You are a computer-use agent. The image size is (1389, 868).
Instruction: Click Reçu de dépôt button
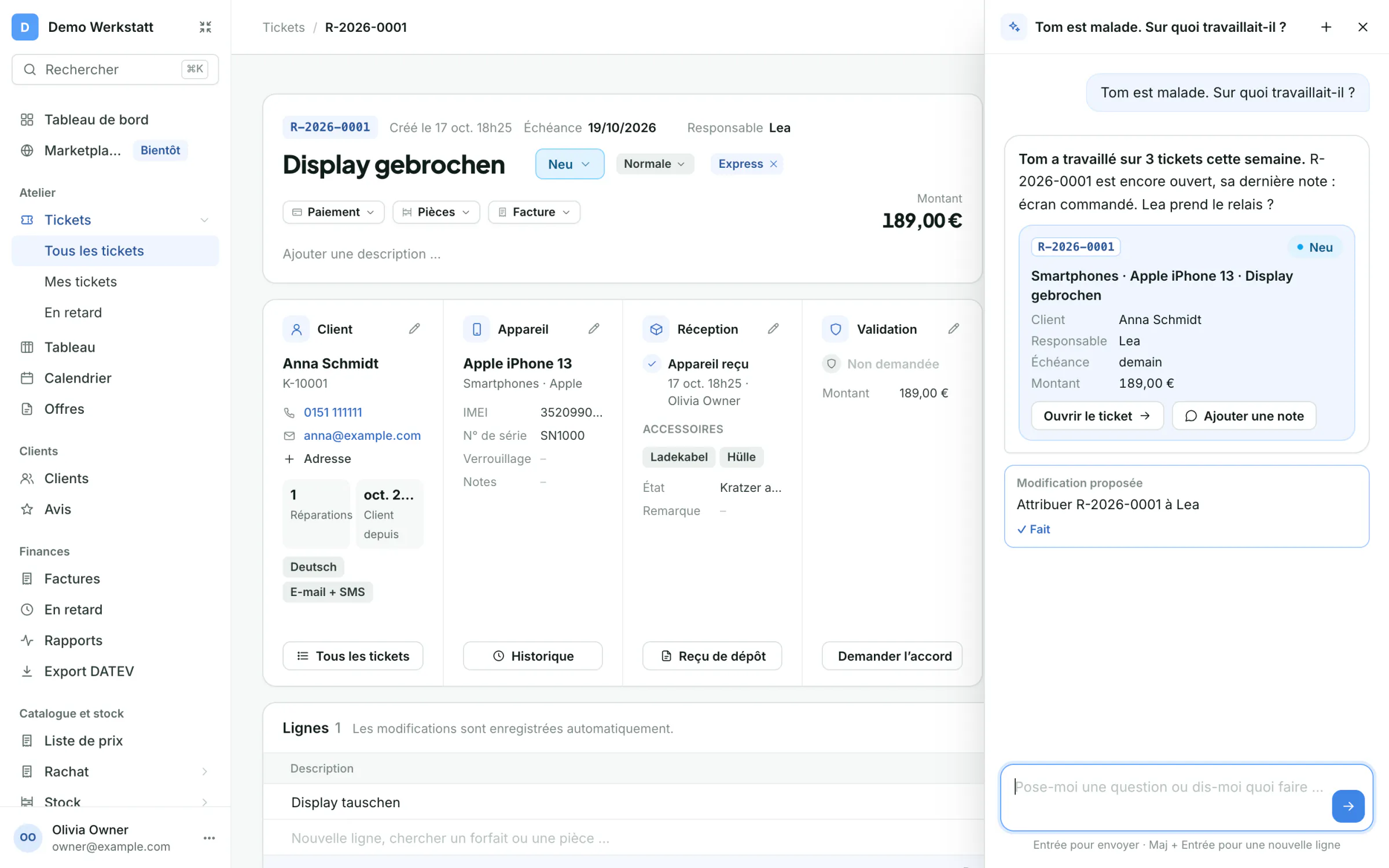point(712,656)
